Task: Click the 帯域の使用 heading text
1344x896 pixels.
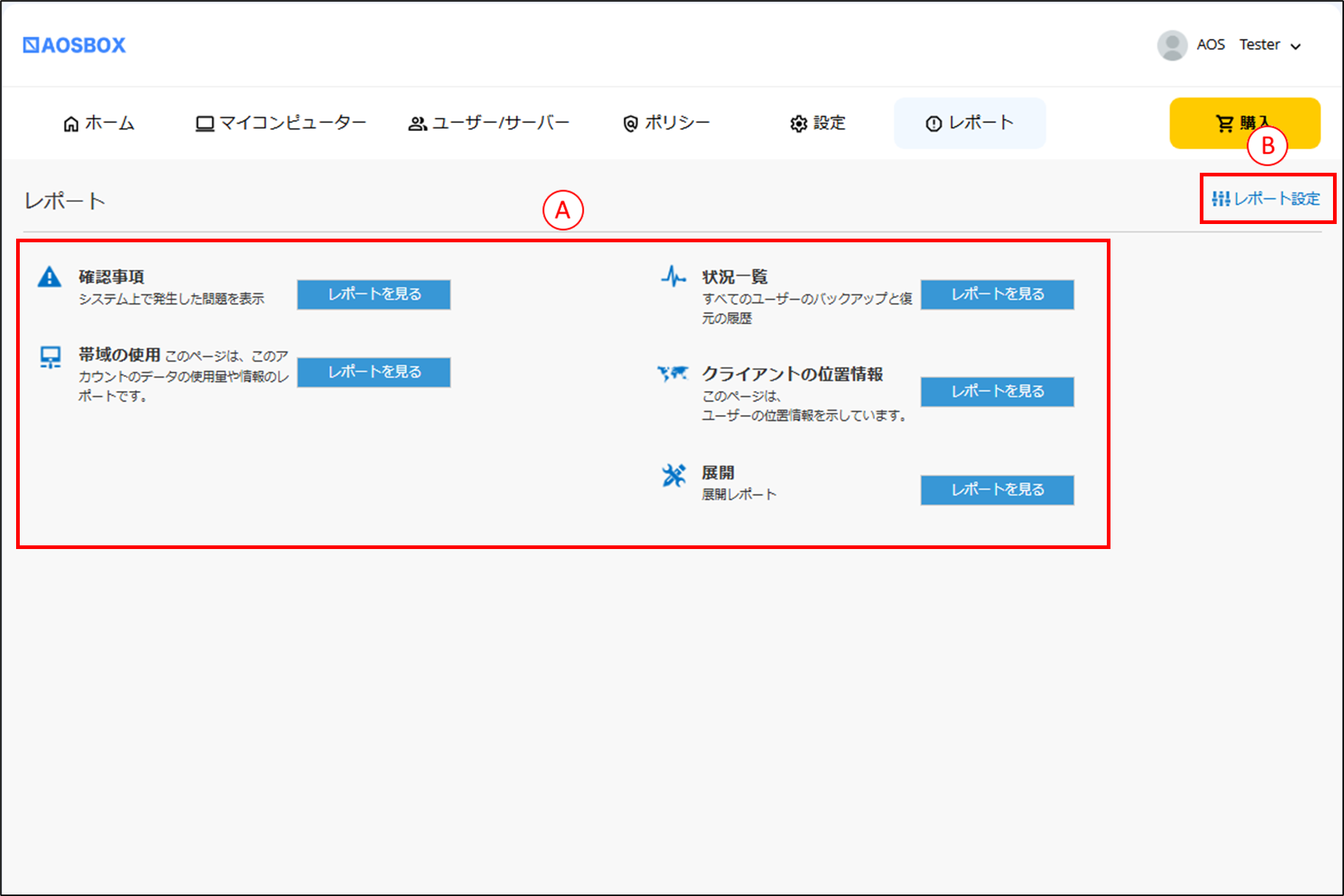Action: [119, 355]
